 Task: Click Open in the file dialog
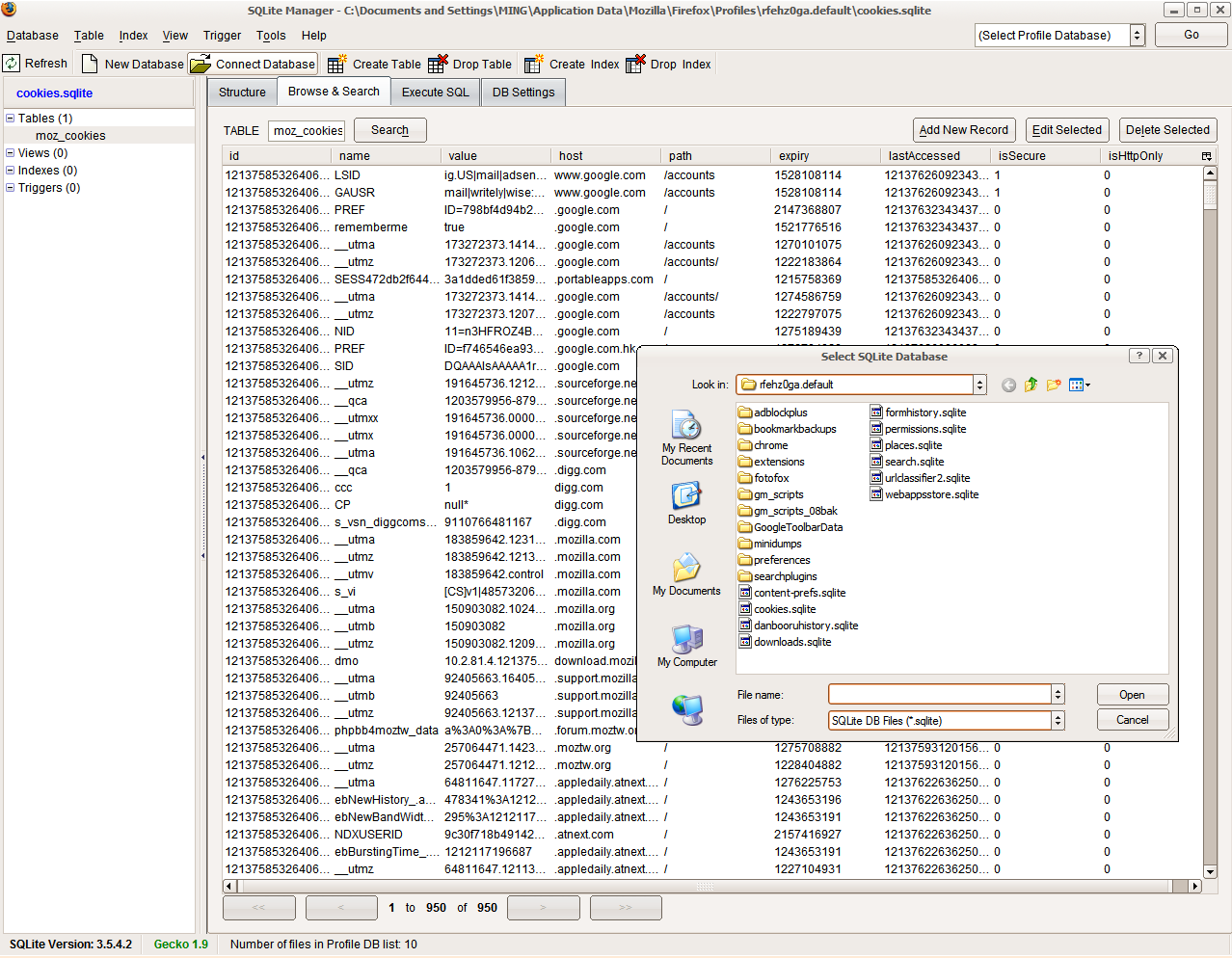click(1133, 695)
